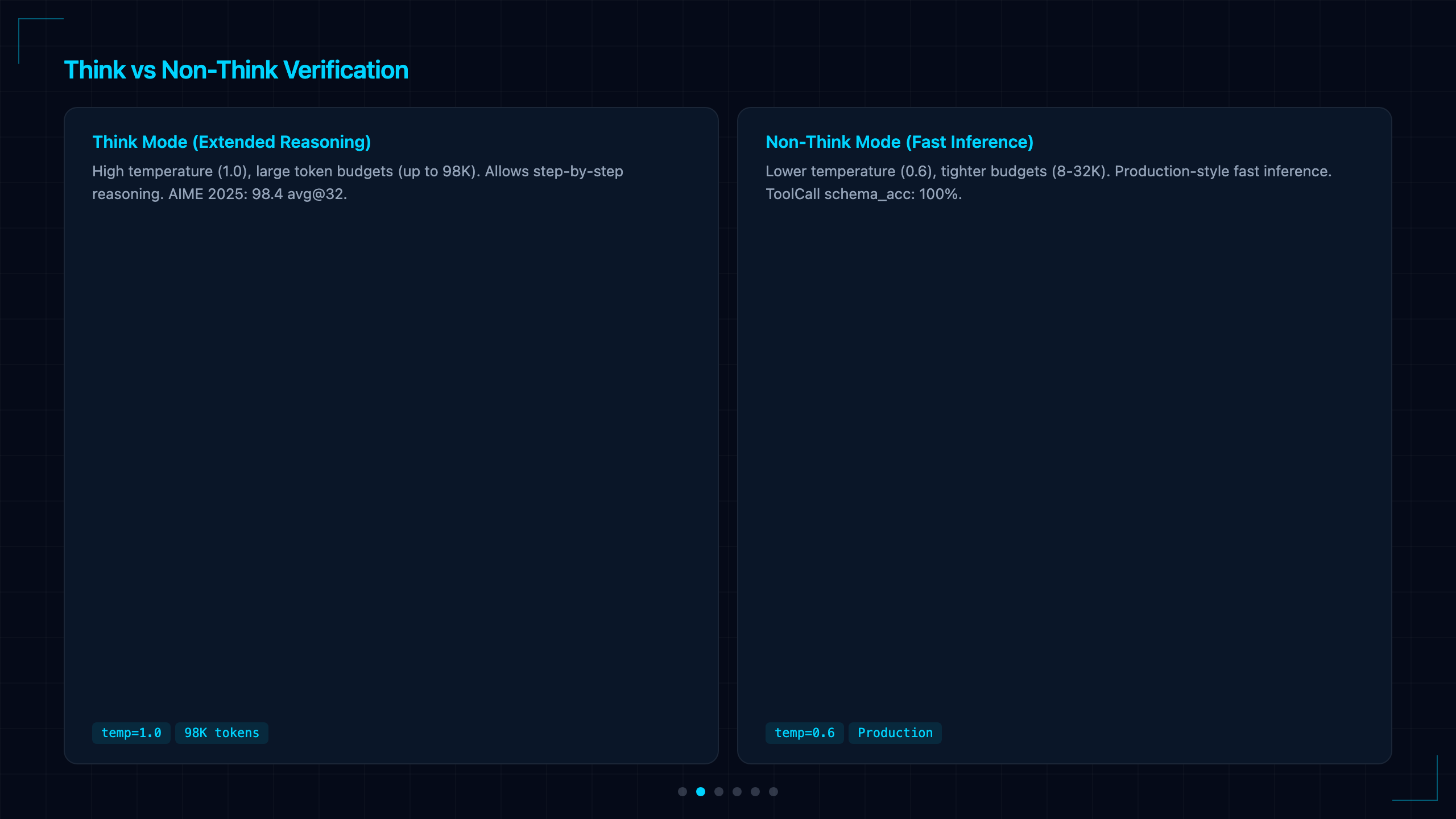Jump to the fourth slide pagination dot
The image size is (1456, 819).
[x=737, y=792]
